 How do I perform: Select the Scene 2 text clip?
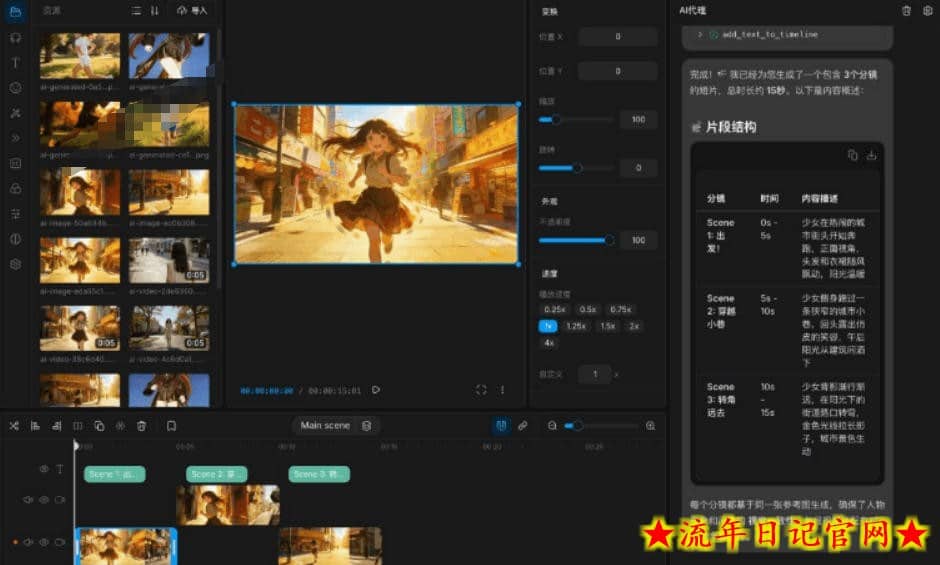point(216,474)
